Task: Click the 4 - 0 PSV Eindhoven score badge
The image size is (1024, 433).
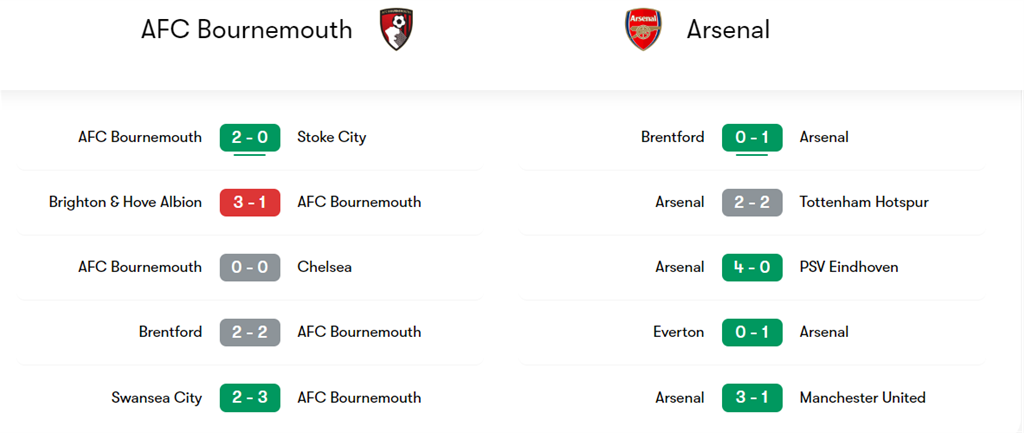Action: [x=752, y=267]
